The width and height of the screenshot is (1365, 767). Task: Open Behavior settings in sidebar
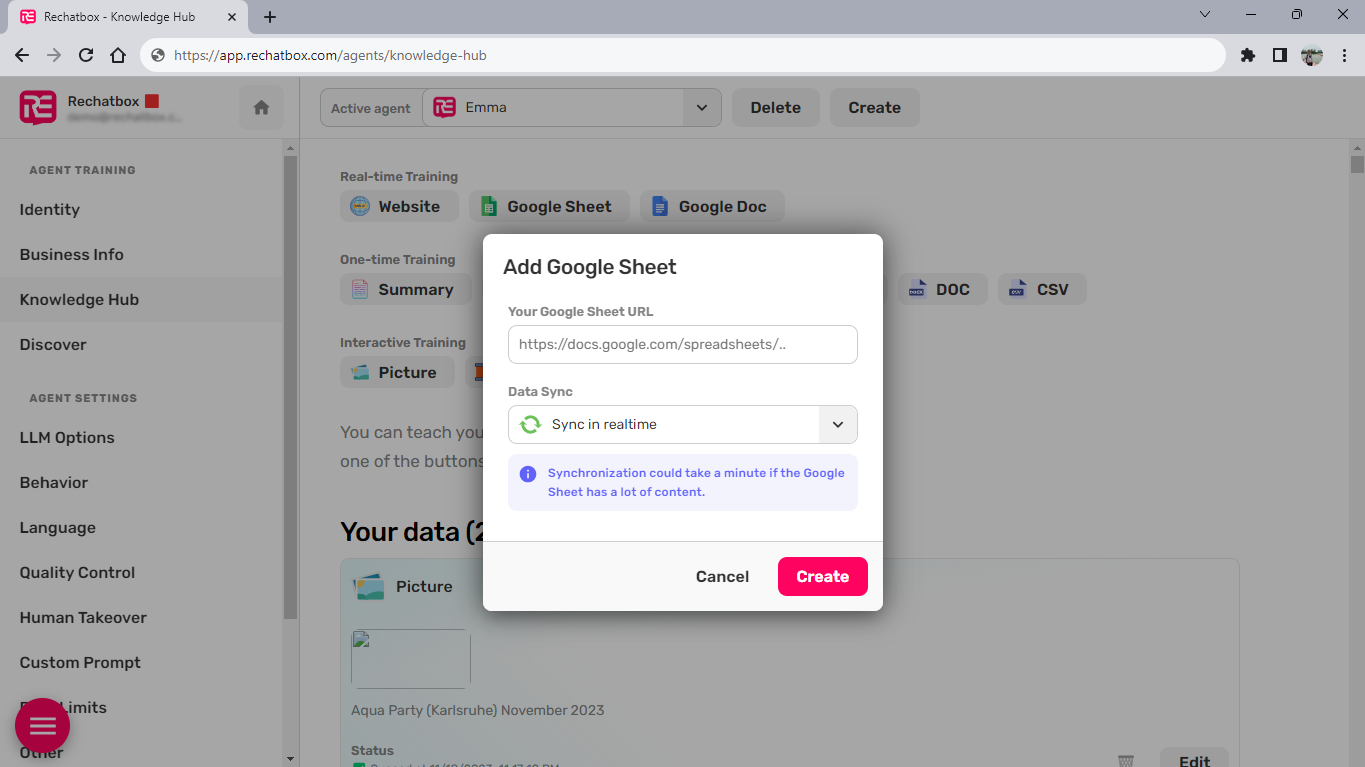(x=54, y=483)
